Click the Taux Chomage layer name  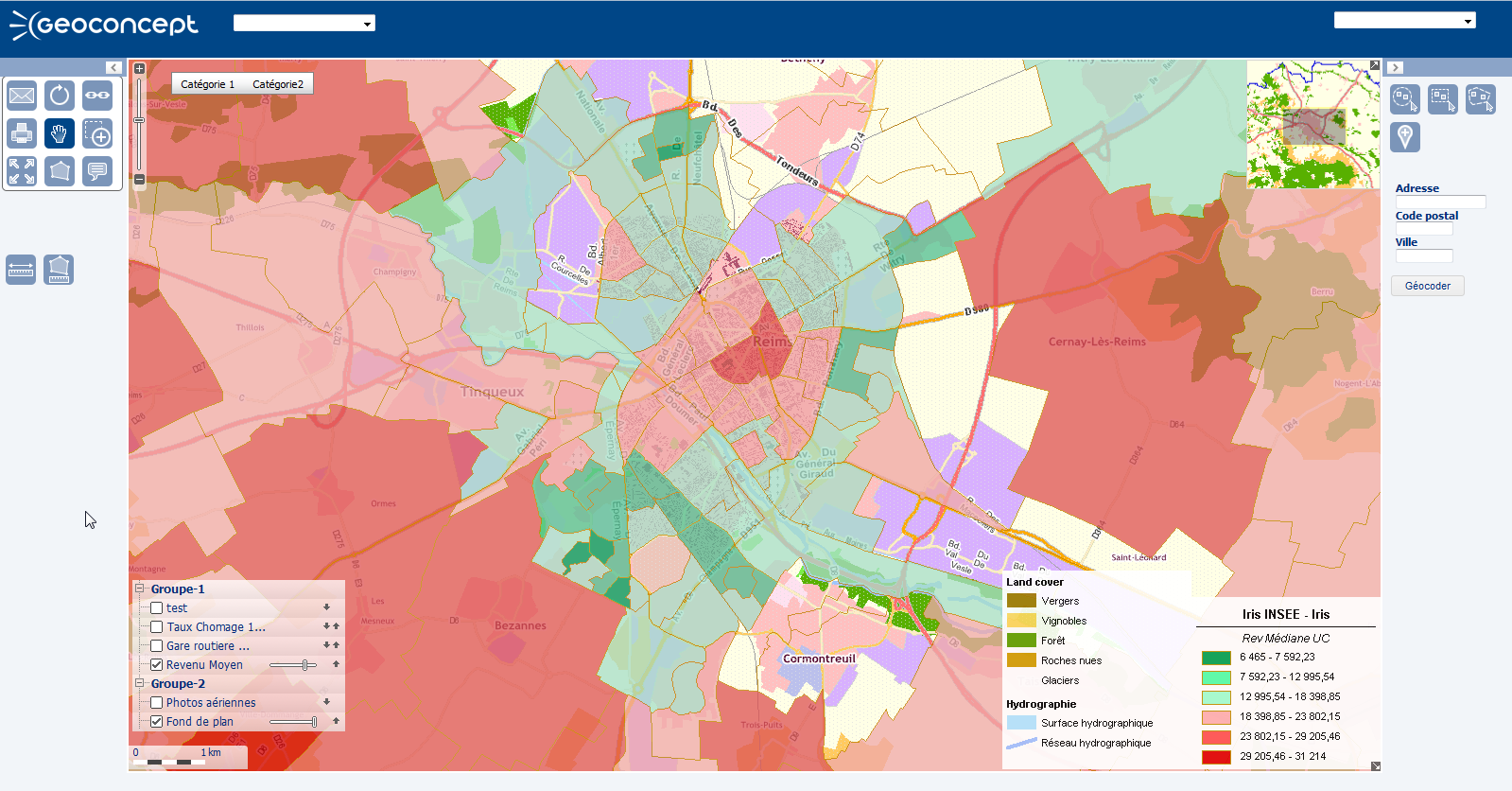click(217, 627)
